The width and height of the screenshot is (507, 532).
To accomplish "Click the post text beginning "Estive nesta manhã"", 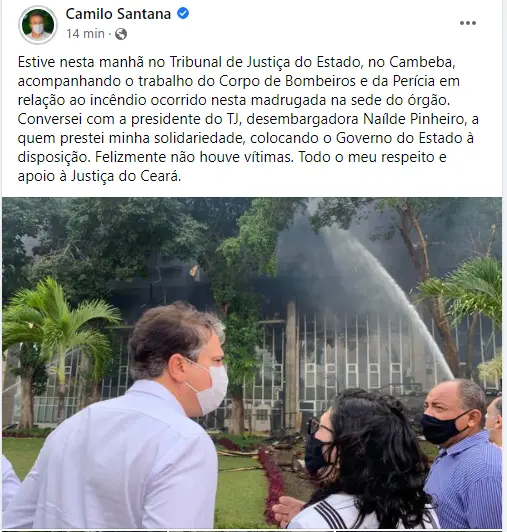I will tap(248, 119).
